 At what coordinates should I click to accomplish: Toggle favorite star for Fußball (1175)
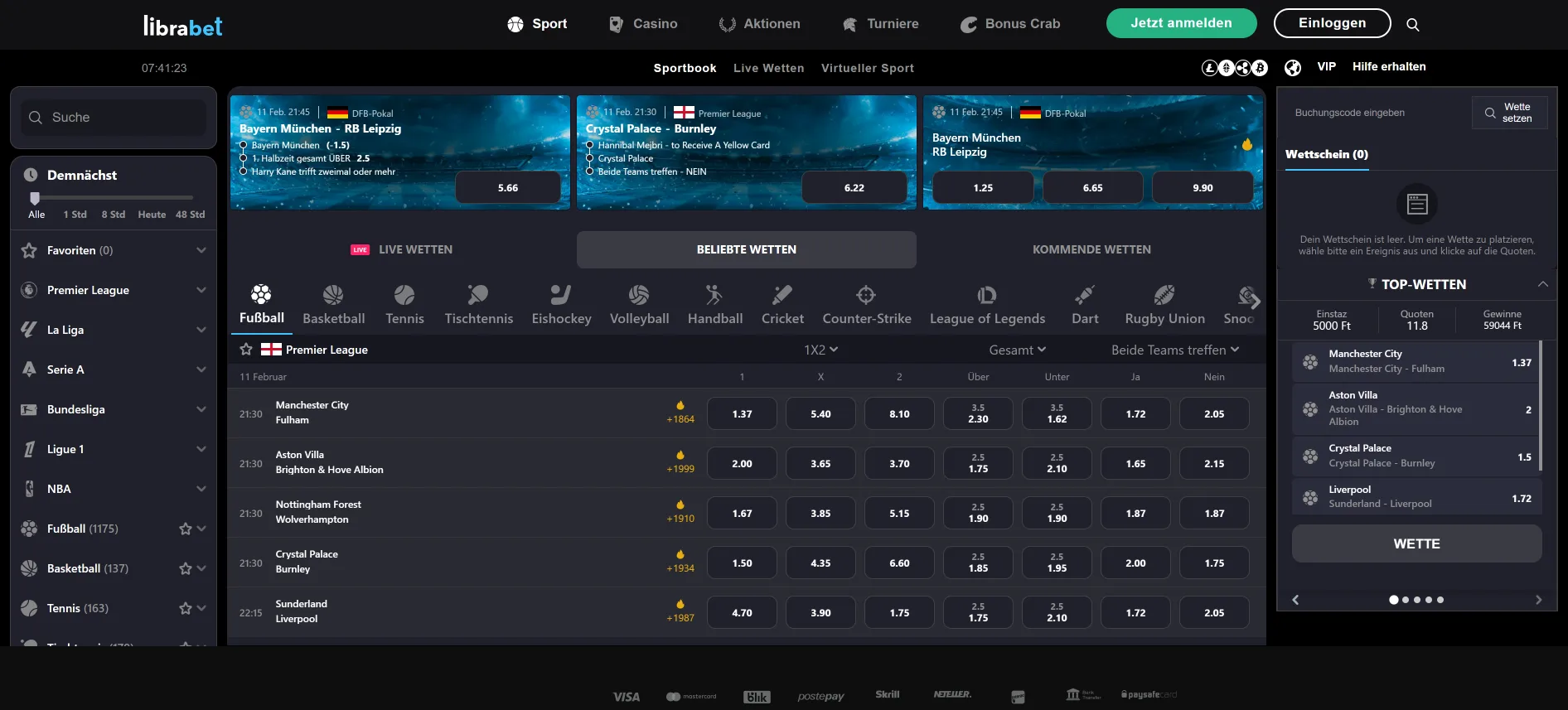(186, 529)
